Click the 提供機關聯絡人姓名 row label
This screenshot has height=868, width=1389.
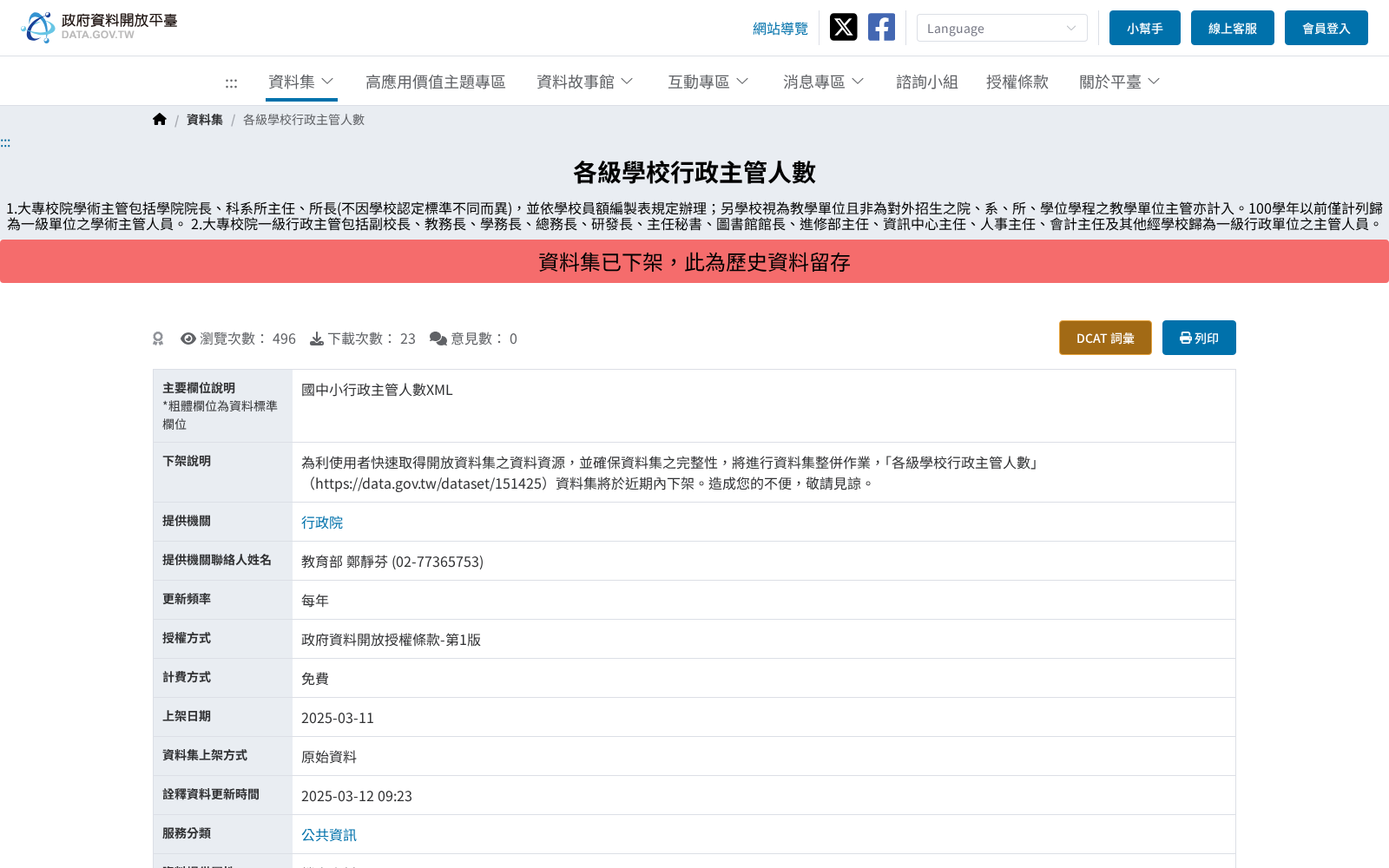[217, 560]
